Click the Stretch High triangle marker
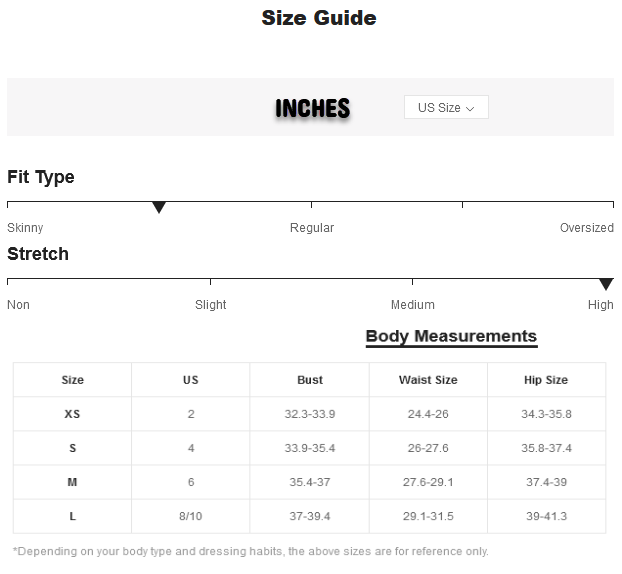The height and width of the screenshot is (574, 622). 605,285
